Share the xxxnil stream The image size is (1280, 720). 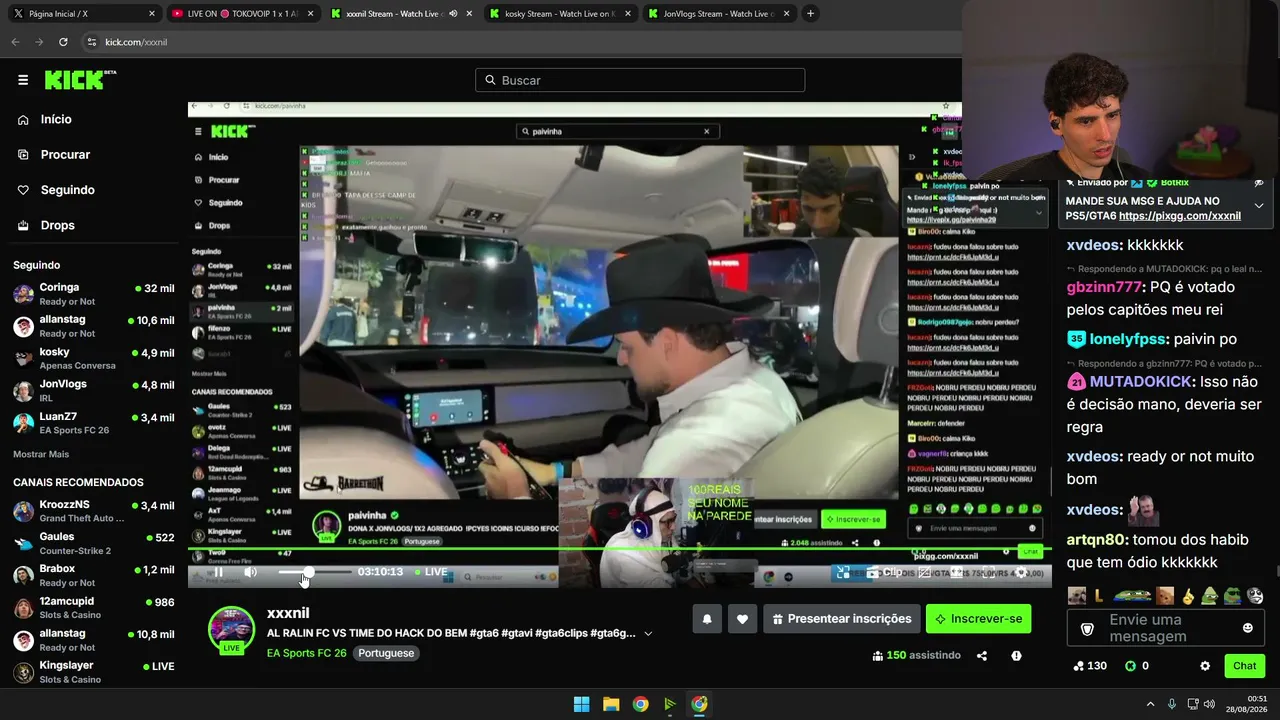(x=982, y=656)
